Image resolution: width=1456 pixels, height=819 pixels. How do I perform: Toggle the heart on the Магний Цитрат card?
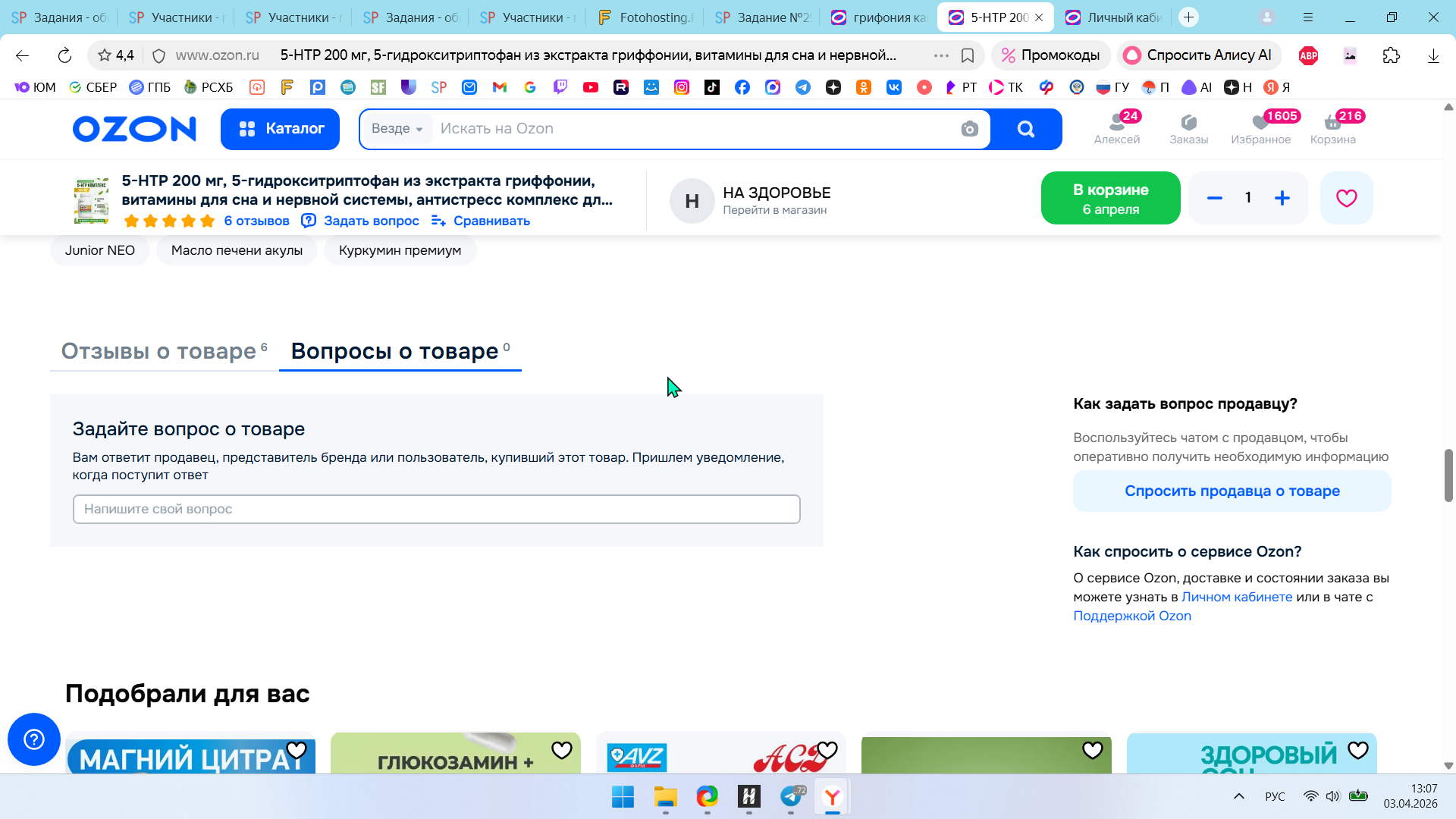pos(297,750)
